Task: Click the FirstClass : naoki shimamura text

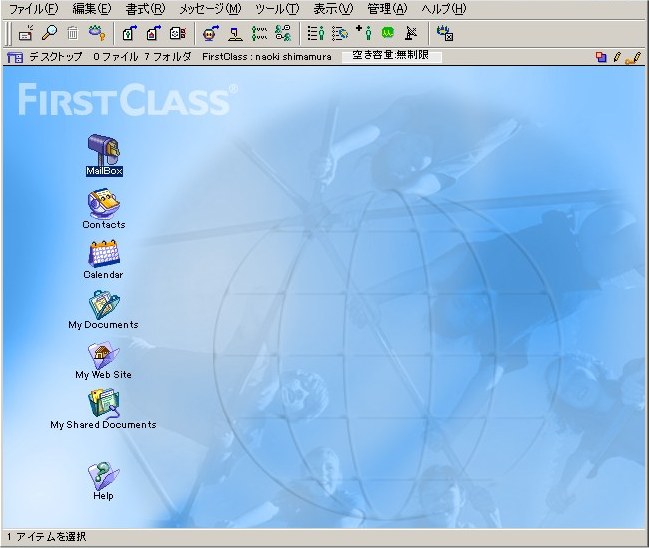Action: (267, 57)
